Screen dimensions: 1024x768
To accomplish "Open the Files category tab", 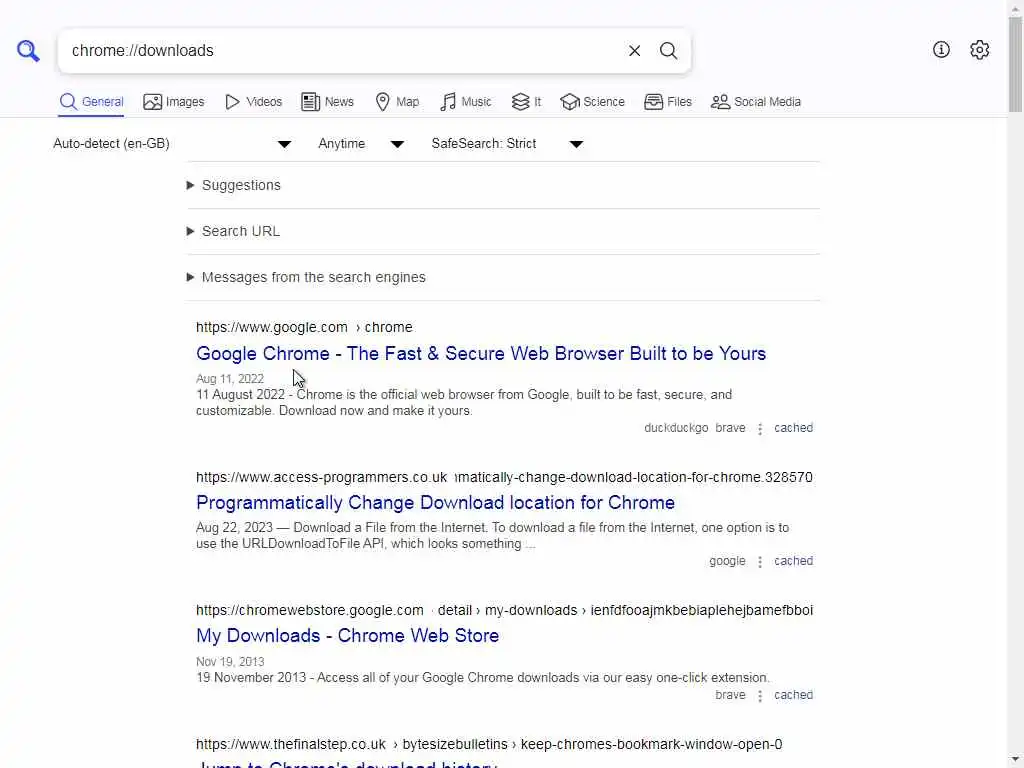I will pos(667,102).
